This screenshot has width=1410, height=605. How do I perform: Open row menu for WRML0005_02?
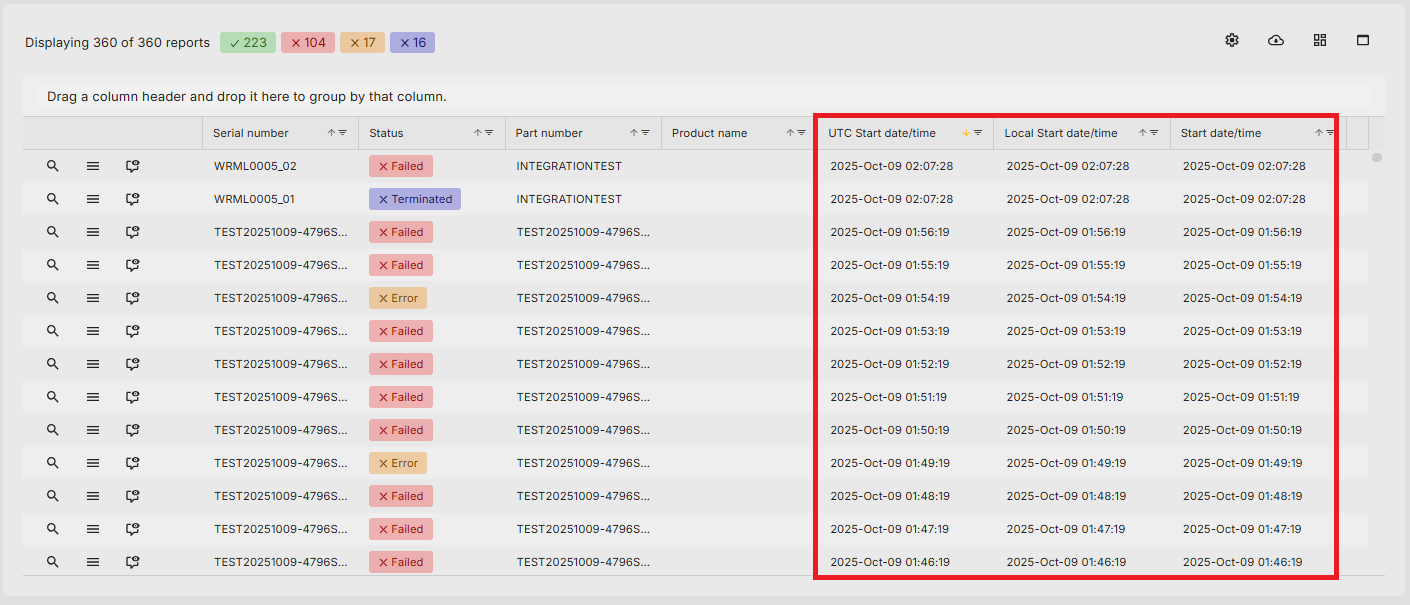coord(93,166)
